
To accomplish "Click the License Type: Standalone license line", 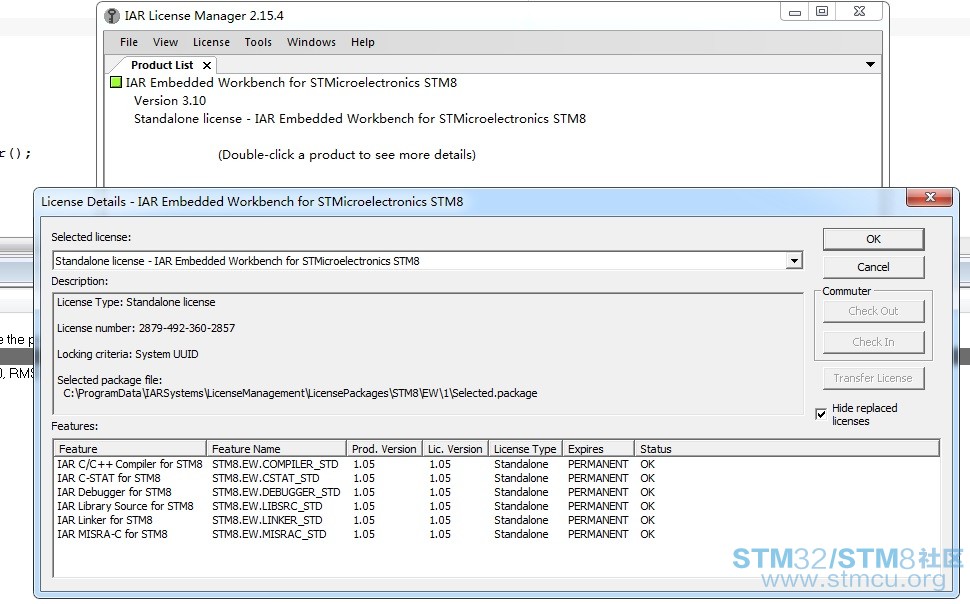I will (x=136, y=302).
